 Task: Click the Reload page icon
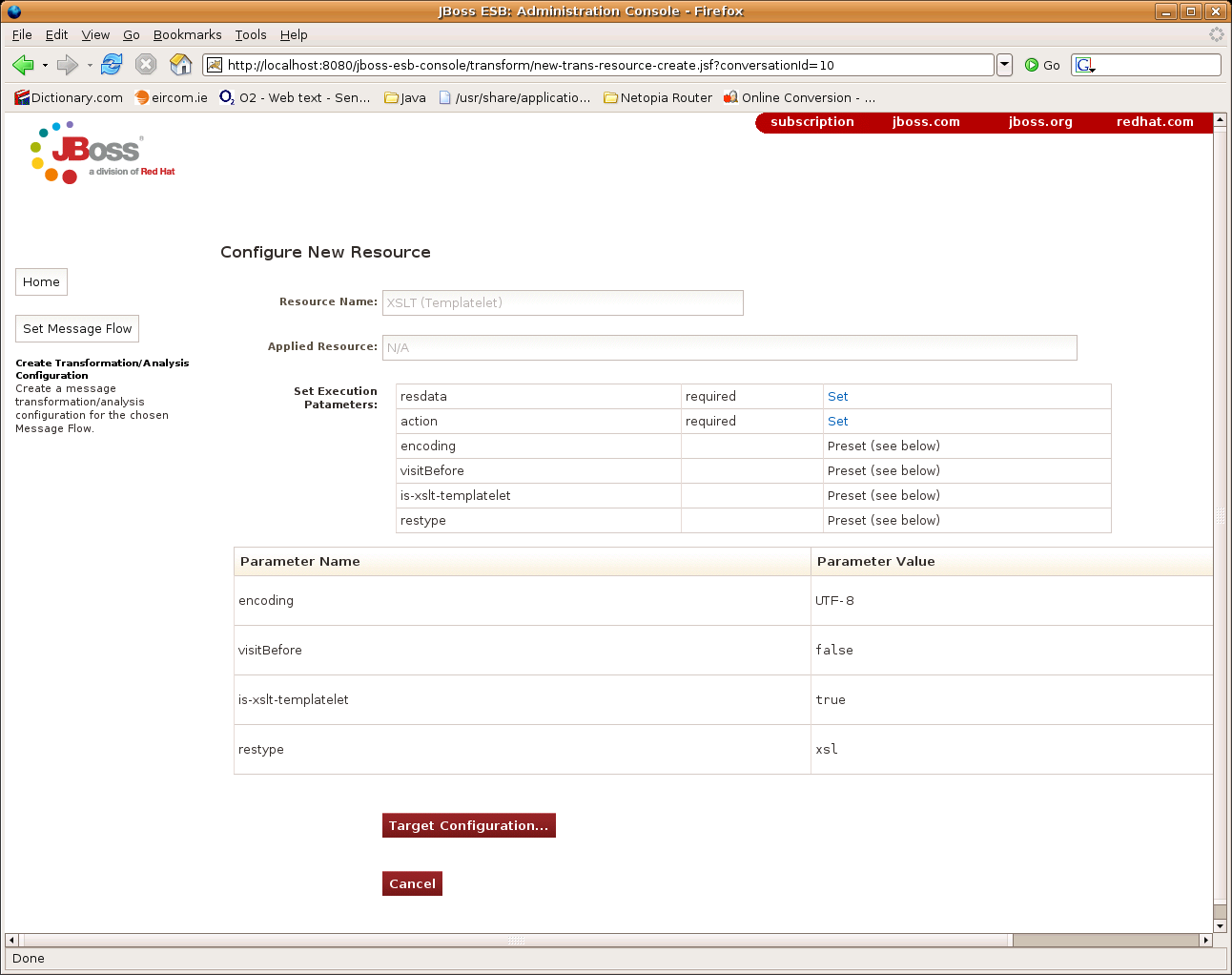pos(112,64)
